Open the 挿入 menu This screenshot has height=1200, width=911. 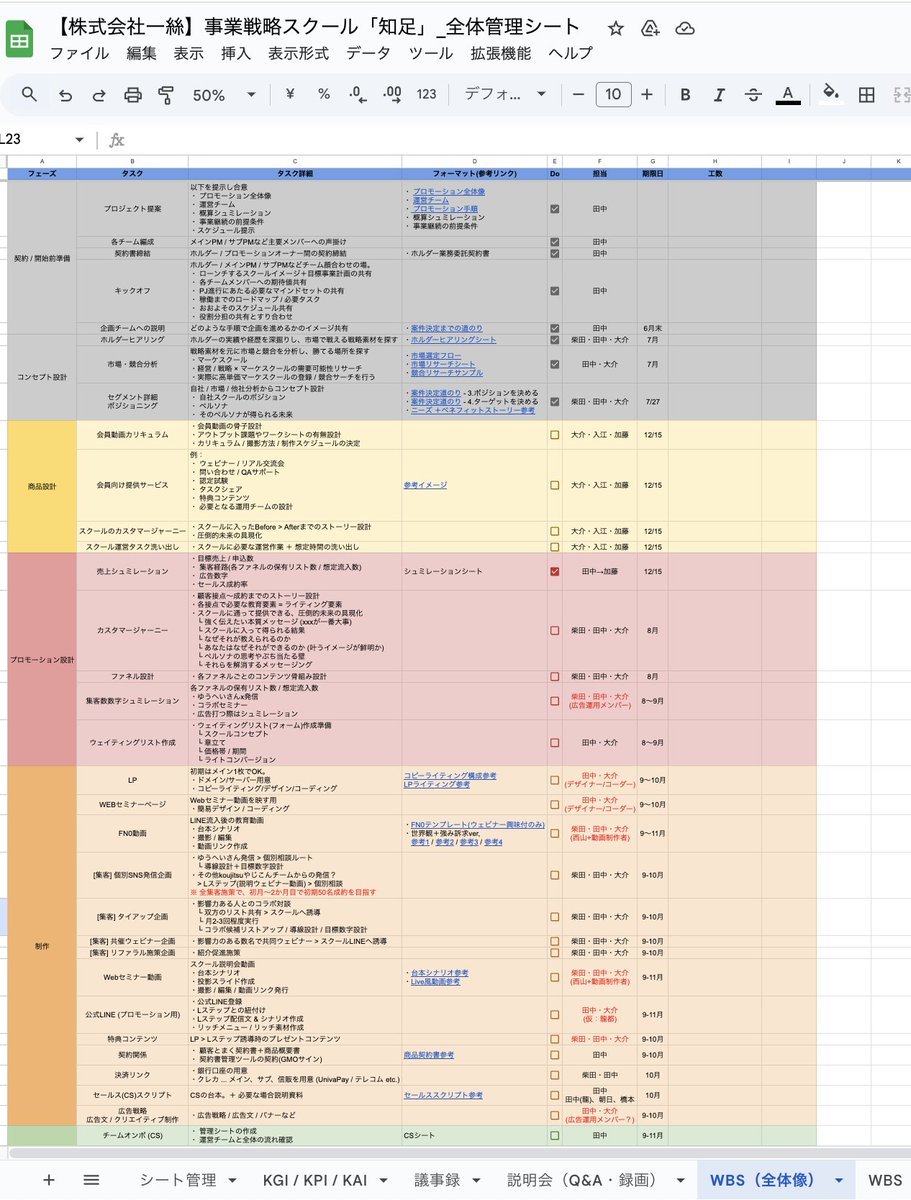point(235,54)
